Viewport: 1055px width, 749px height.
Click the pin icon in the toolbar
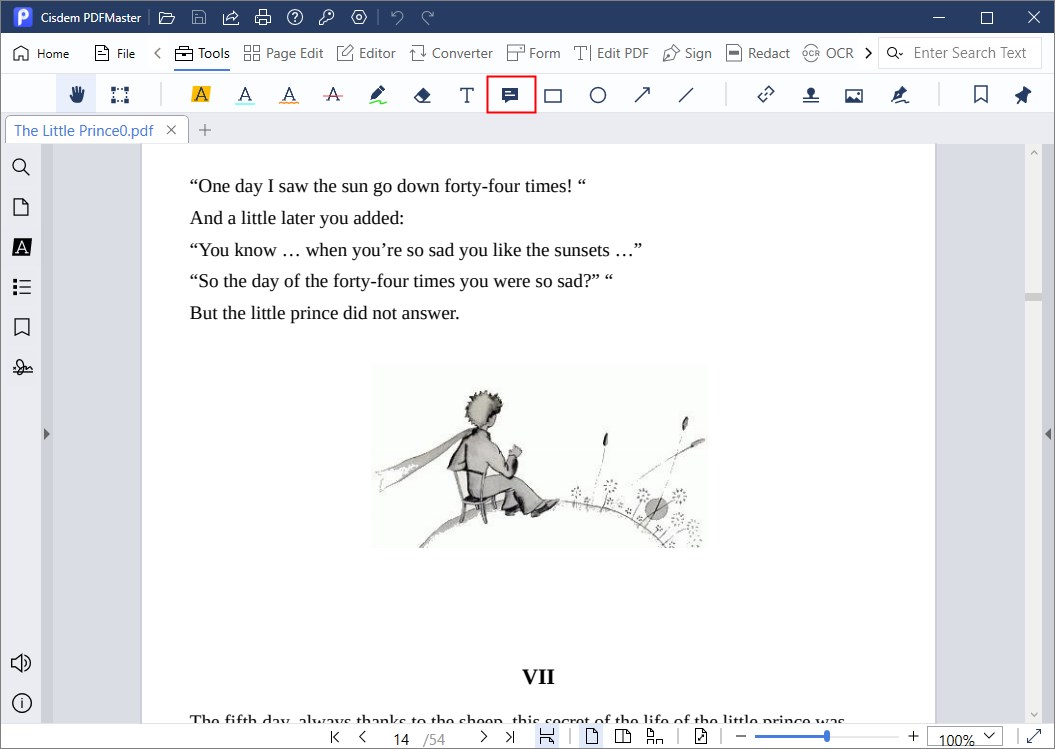click(x=1023, y=95)
